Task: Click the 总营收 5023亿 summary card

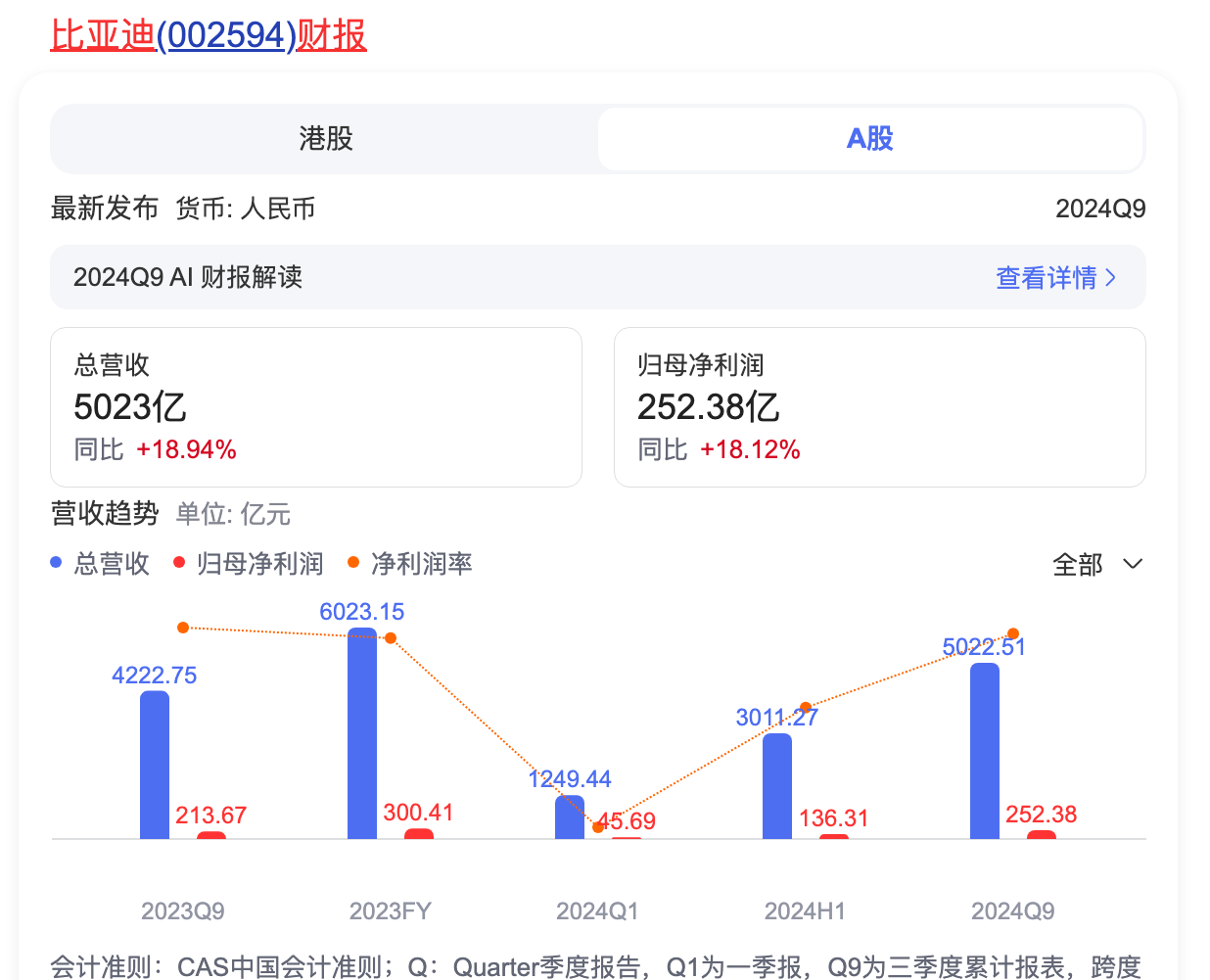Action: point(316,407)
